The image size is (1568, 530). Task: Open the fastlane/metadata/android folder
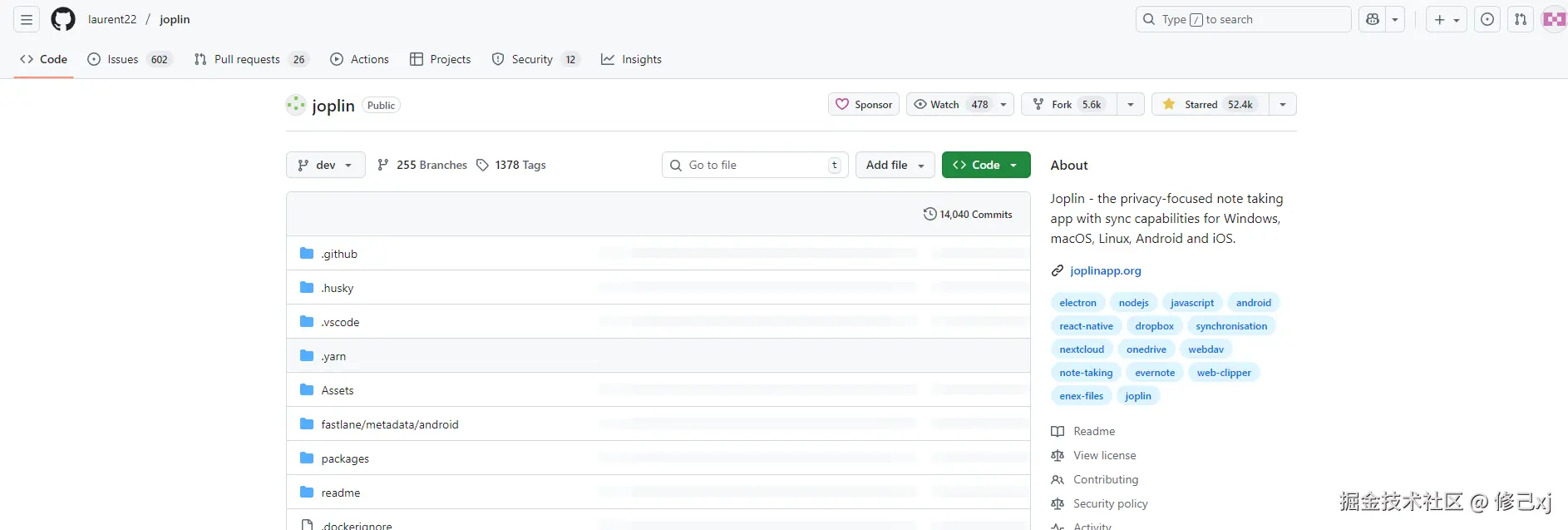(x=390, y=424)
